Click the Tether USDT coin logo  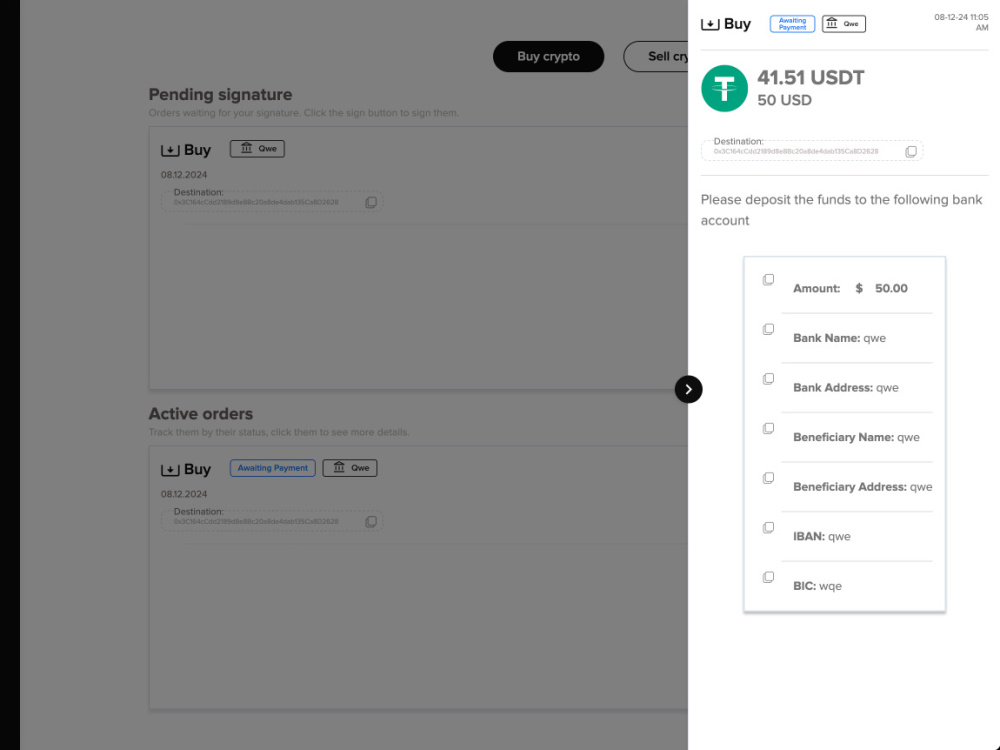coord(724,88)
